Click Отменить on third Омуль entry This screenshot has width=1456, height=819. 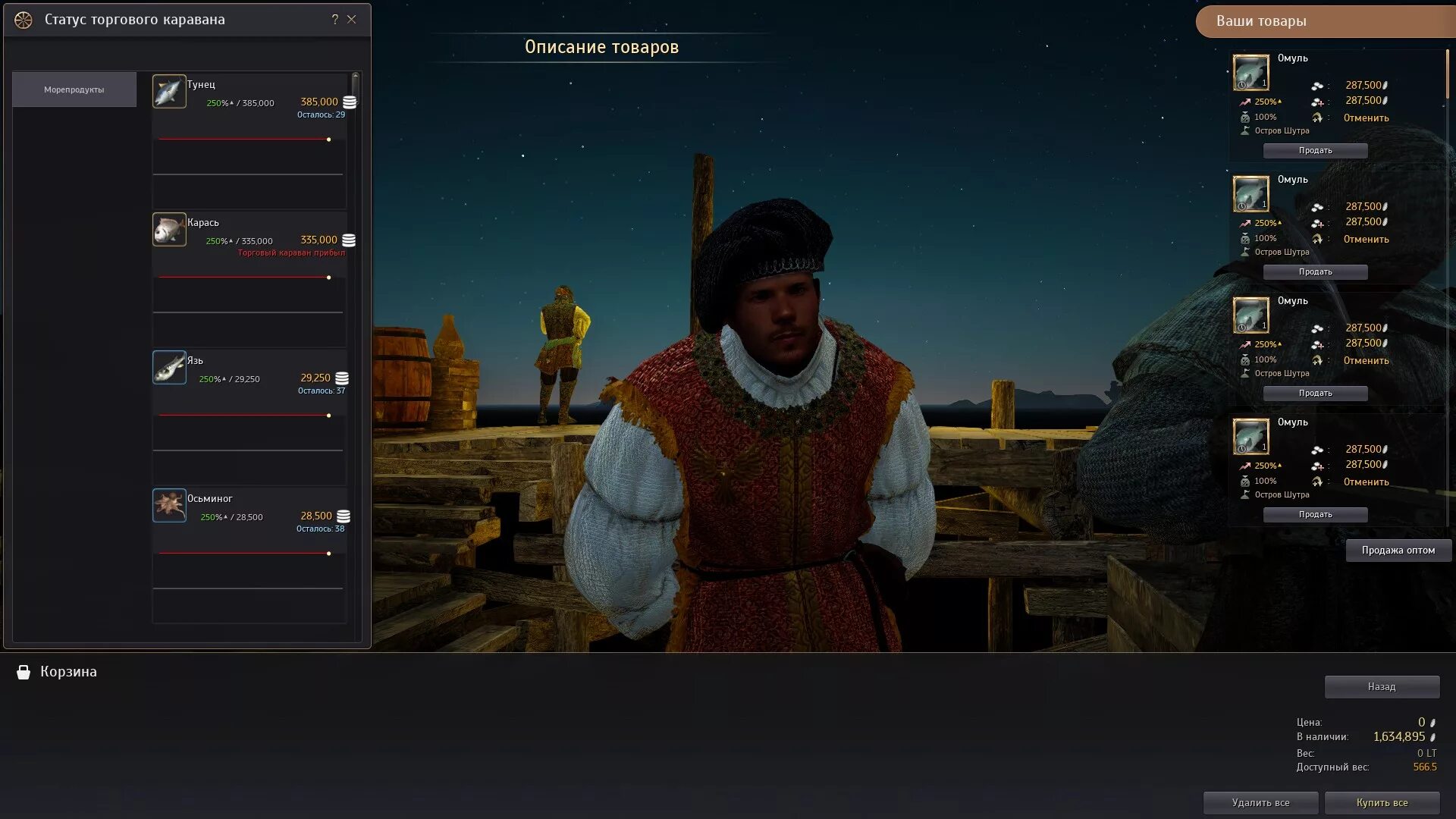(x=1367, y=361)
